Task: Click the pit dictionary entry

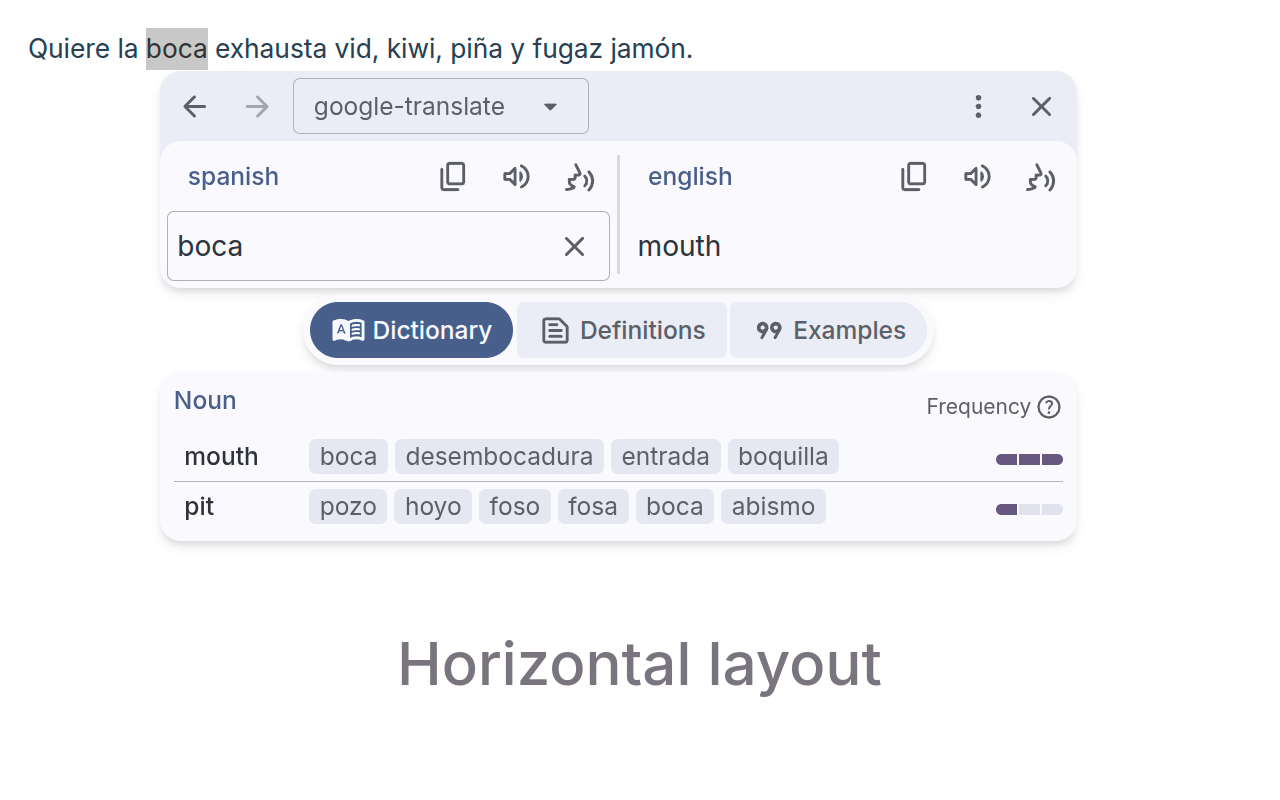Action: [199, 507]
